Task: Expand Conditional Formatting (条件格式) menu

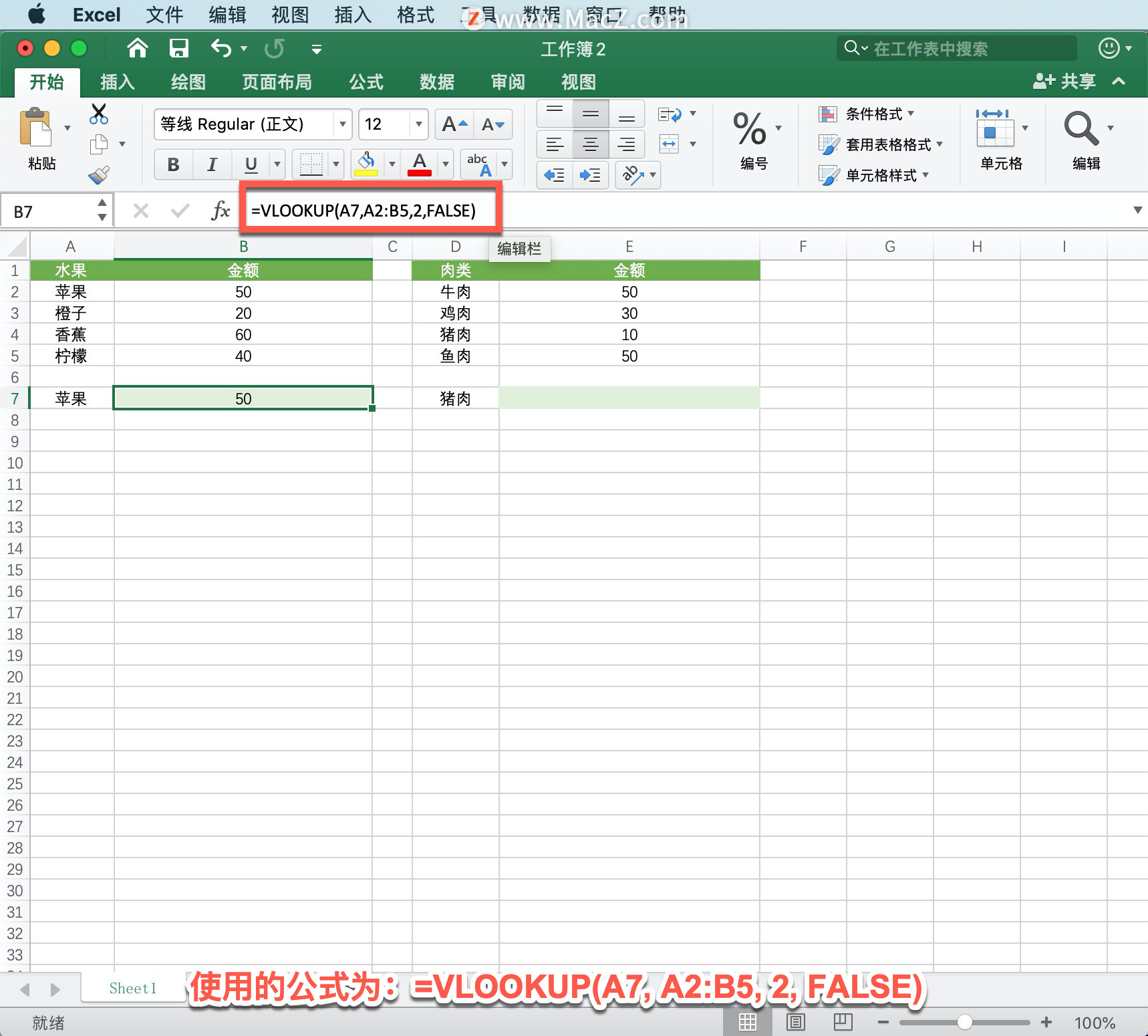Action: pyautogui.click(x=867, y=114)
